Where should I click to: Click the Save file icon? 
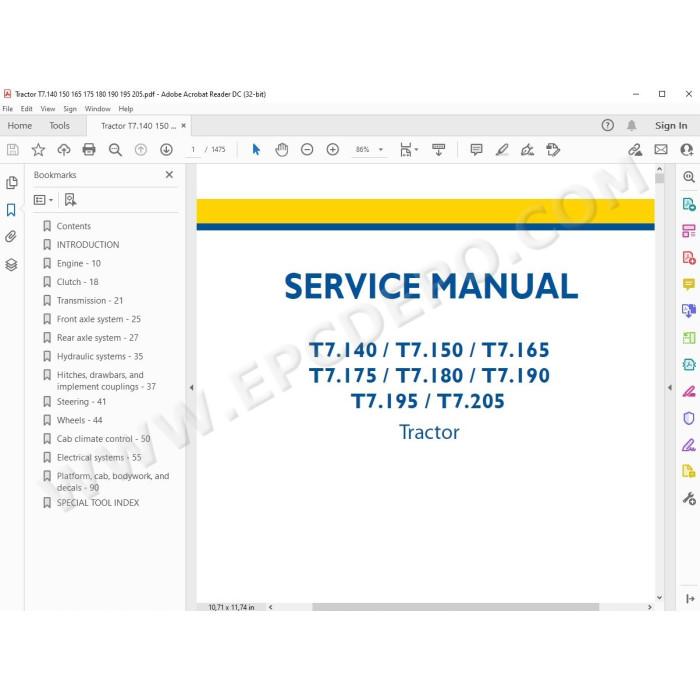[13, 150]
